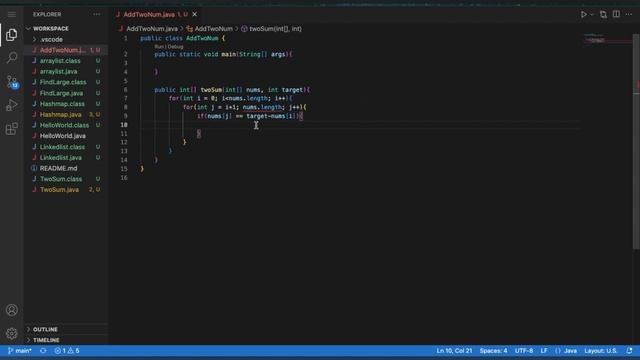Run the Java file with play button
The height and width of the screenshot is (360, 640).
(x=584, y=14)
